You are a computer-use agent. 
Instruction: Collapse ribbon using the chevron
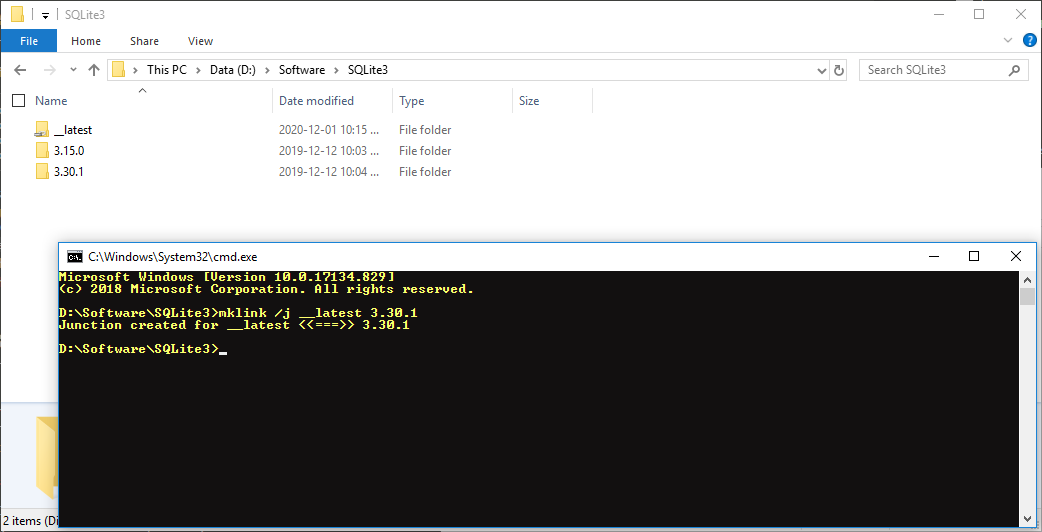click(x=1007, y=41)
